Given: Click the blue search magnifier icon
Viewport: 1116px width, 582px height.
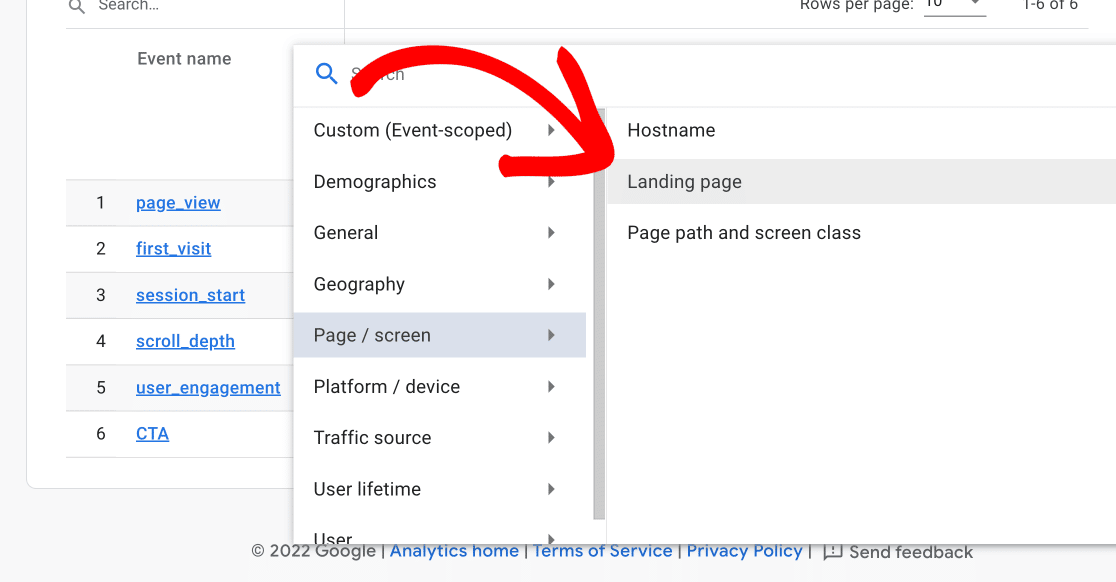Looking at the screenshot, I should tap(327, 73).
